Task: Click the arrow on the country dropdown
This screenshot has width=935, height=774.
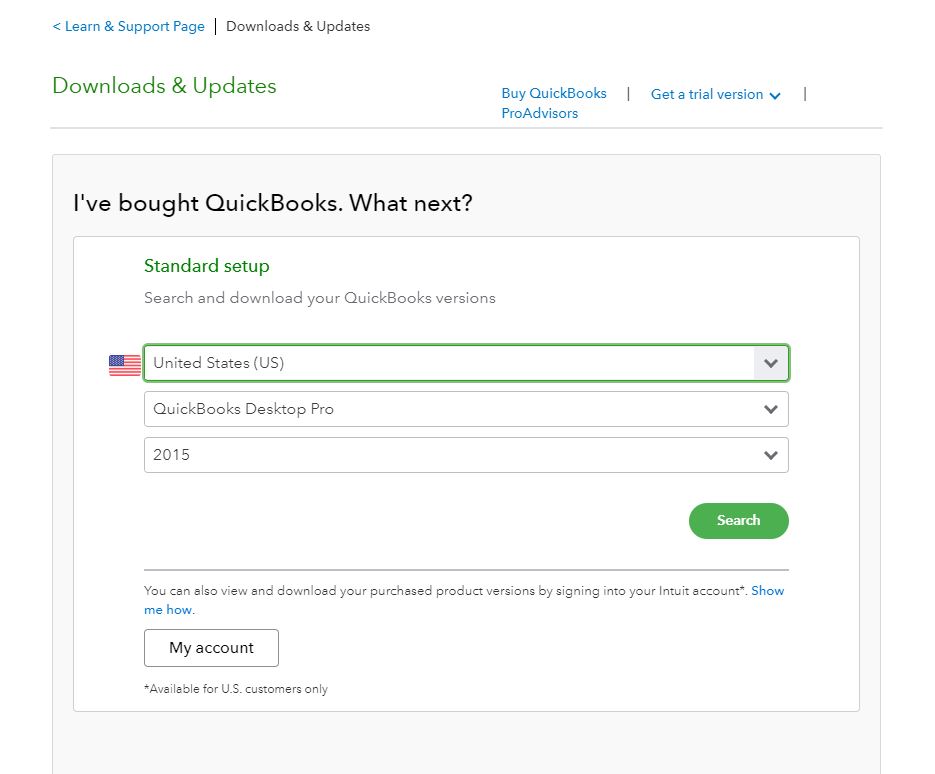Action: click(770, 363)
